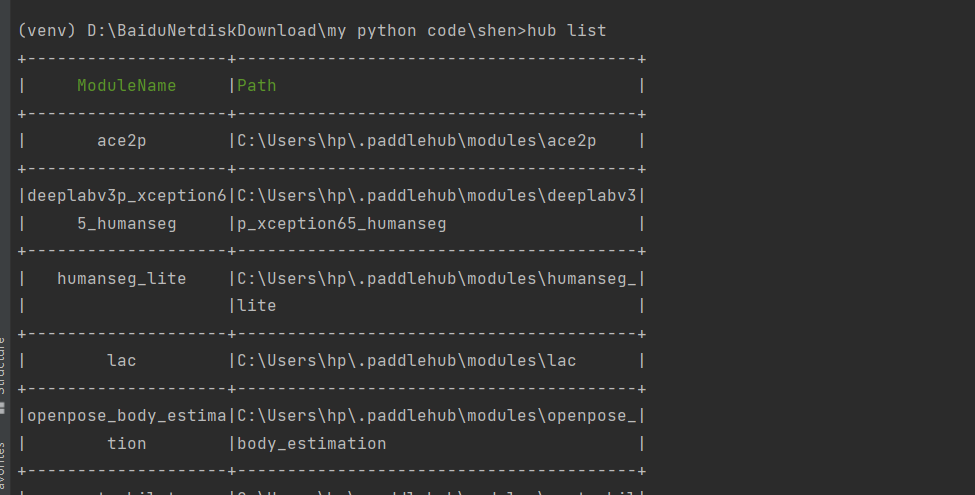
Task: Click the lac module path cell
Action: tap(407, 361)
